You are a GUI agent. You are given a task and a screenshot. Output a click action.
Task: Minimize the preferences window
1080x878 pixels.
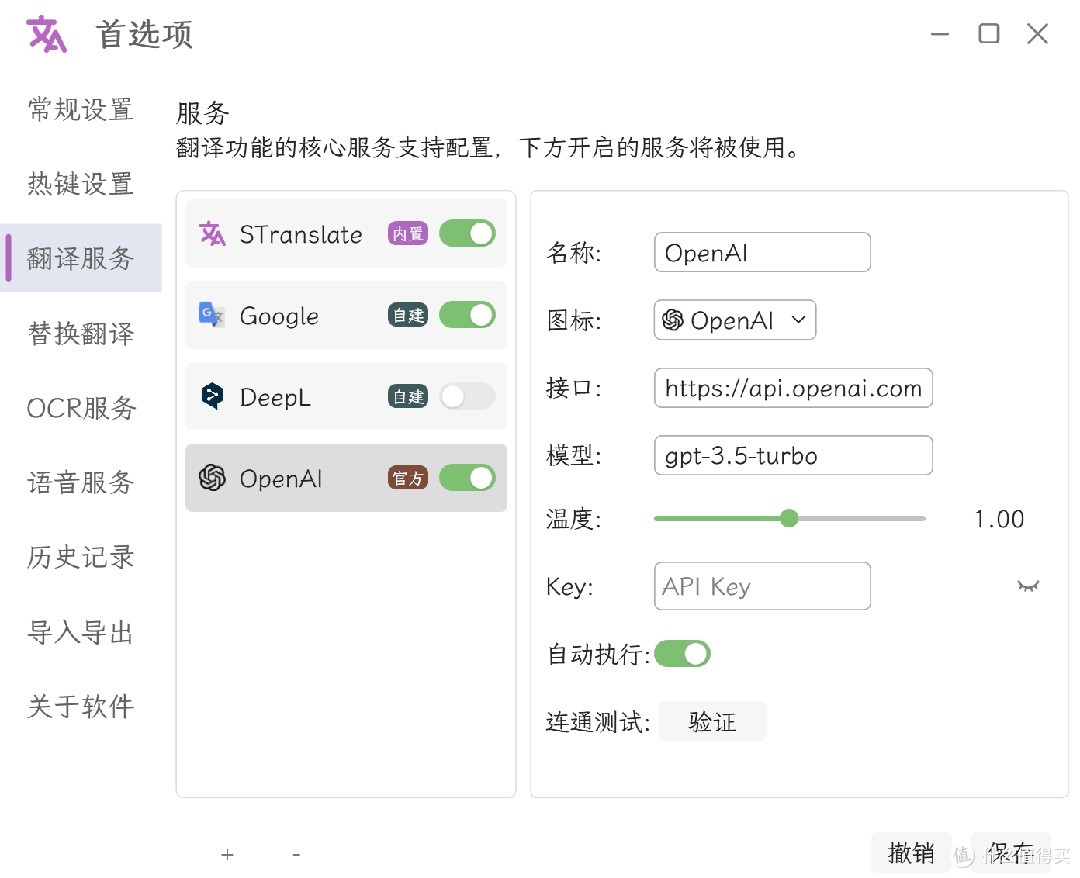(x=939, y=34)
